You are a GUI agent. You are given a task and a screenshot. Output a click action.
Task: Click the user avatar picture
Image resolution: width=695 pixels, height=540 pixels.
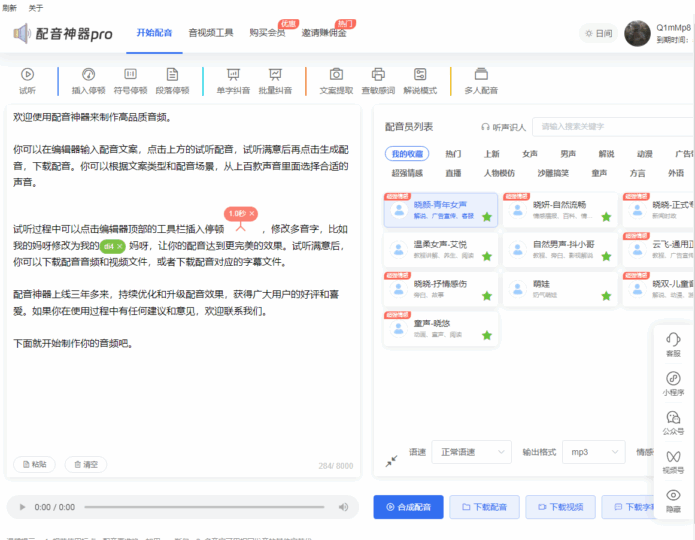(x=637, y=33)
